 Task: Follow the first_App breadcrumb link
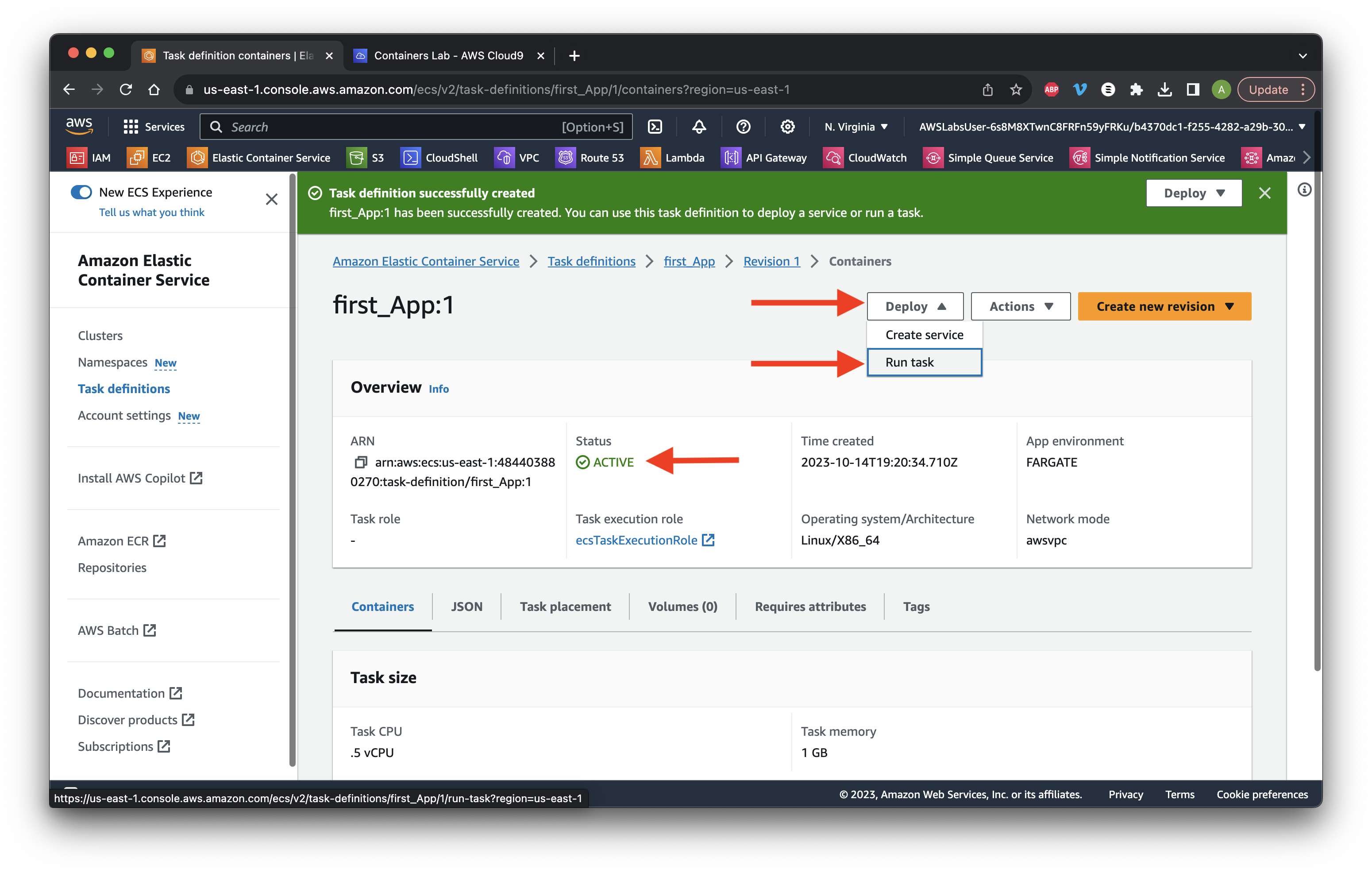tap(689, 261)
